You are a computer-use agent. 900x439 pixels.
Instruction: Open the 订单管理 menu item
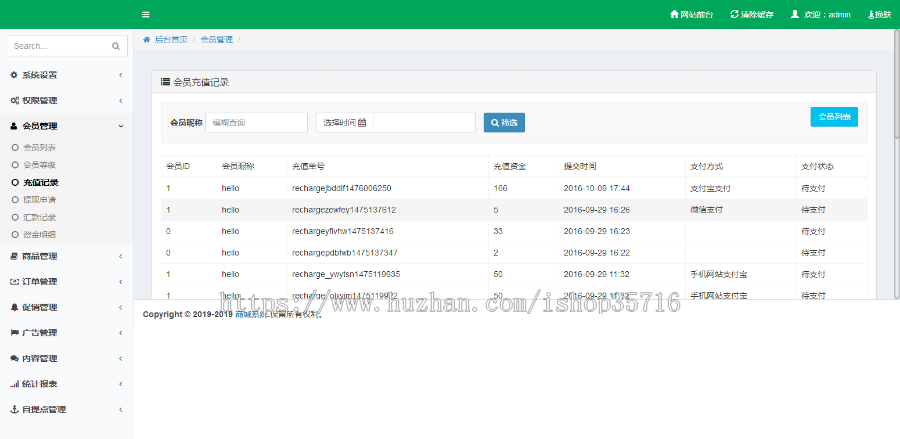tap(66, 281)
